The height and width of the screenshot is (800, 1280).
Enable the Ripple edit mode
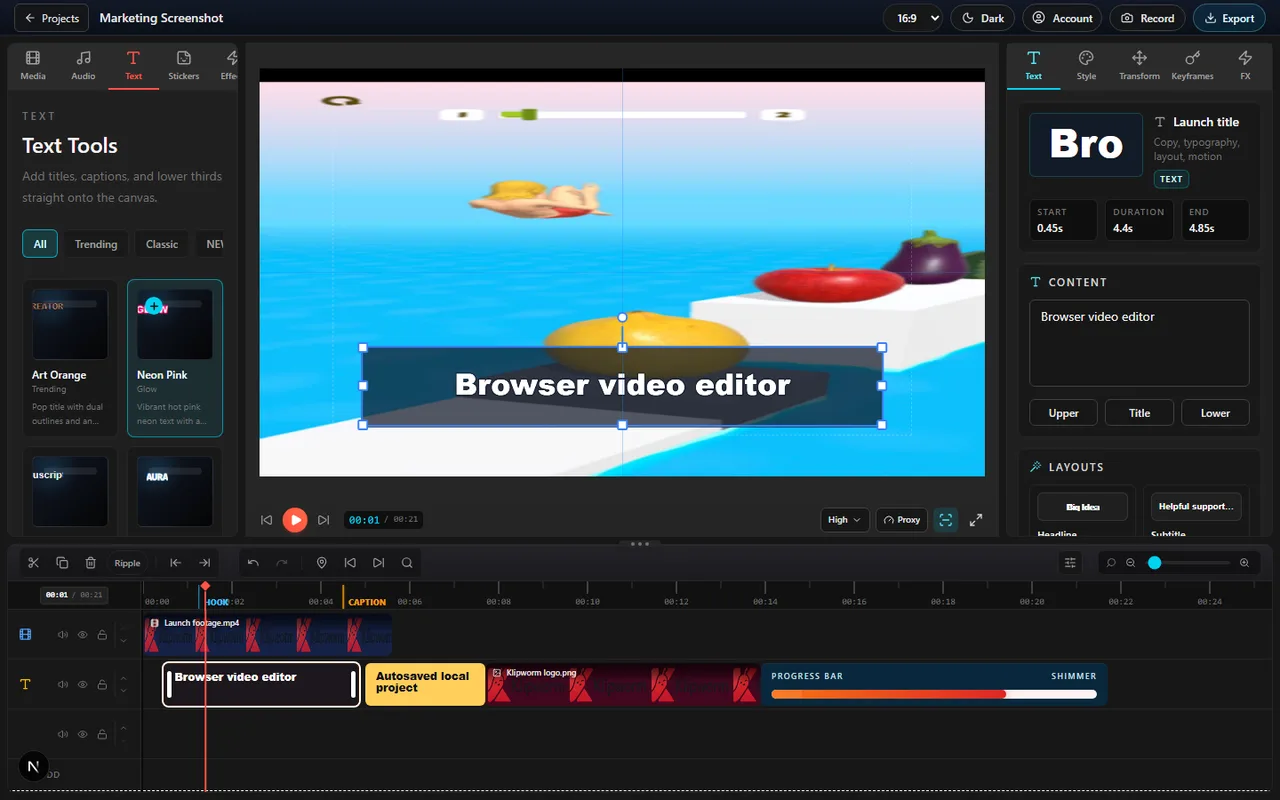[x=128, y=563]
